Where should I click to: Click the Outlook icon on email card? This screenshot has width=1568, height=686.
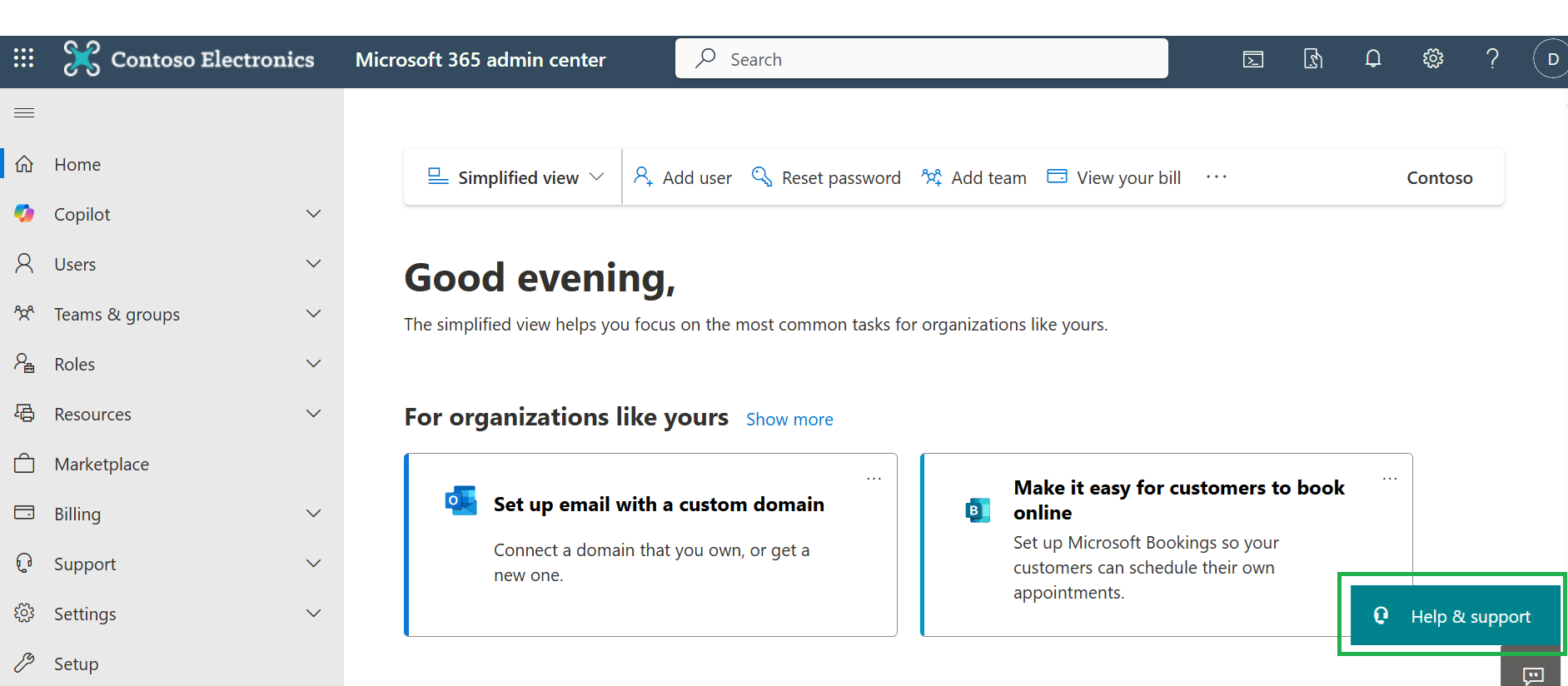tap(461, 500)
